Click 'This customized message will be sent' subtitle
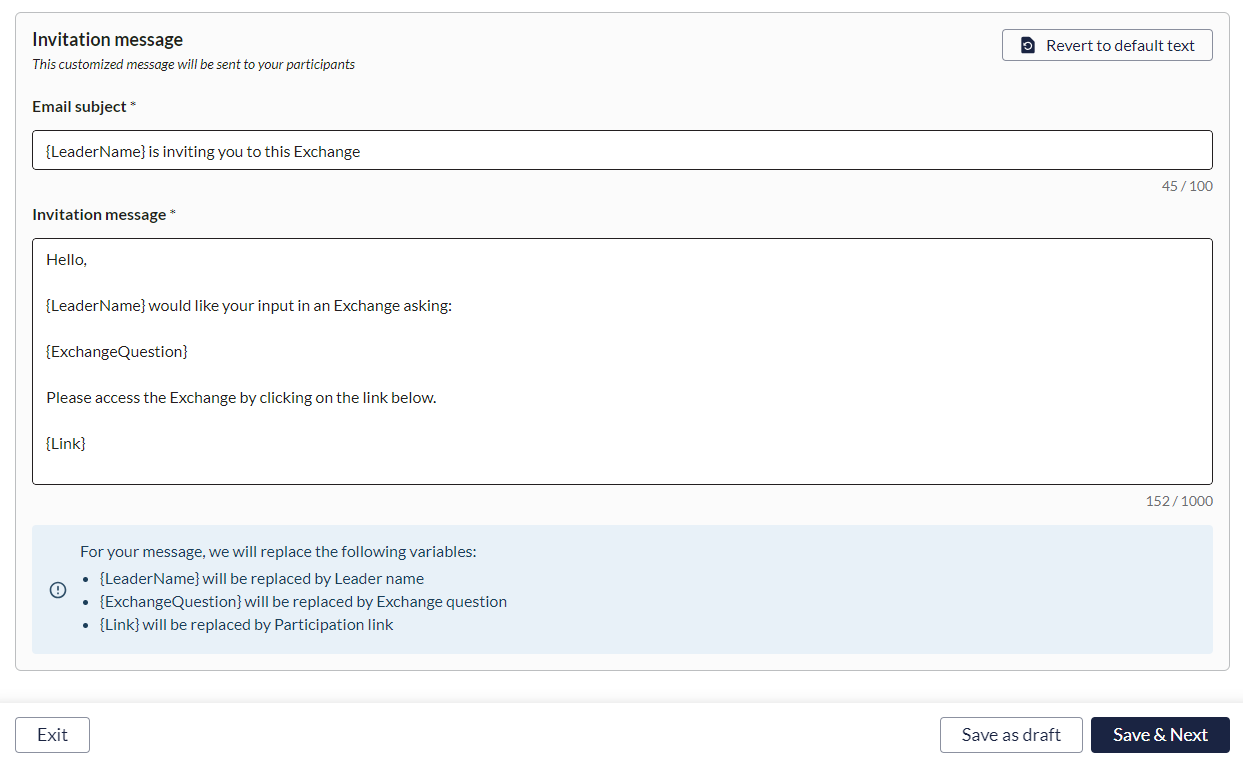1243x765 pixels. click(193, 65)
